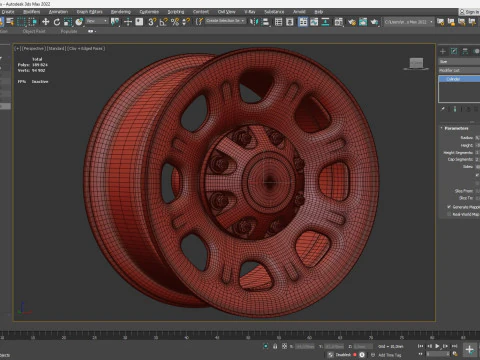This screenshot has height=360, width=480.
Task: Open the Curve Editor icon
Action: (x=314, y=22)
